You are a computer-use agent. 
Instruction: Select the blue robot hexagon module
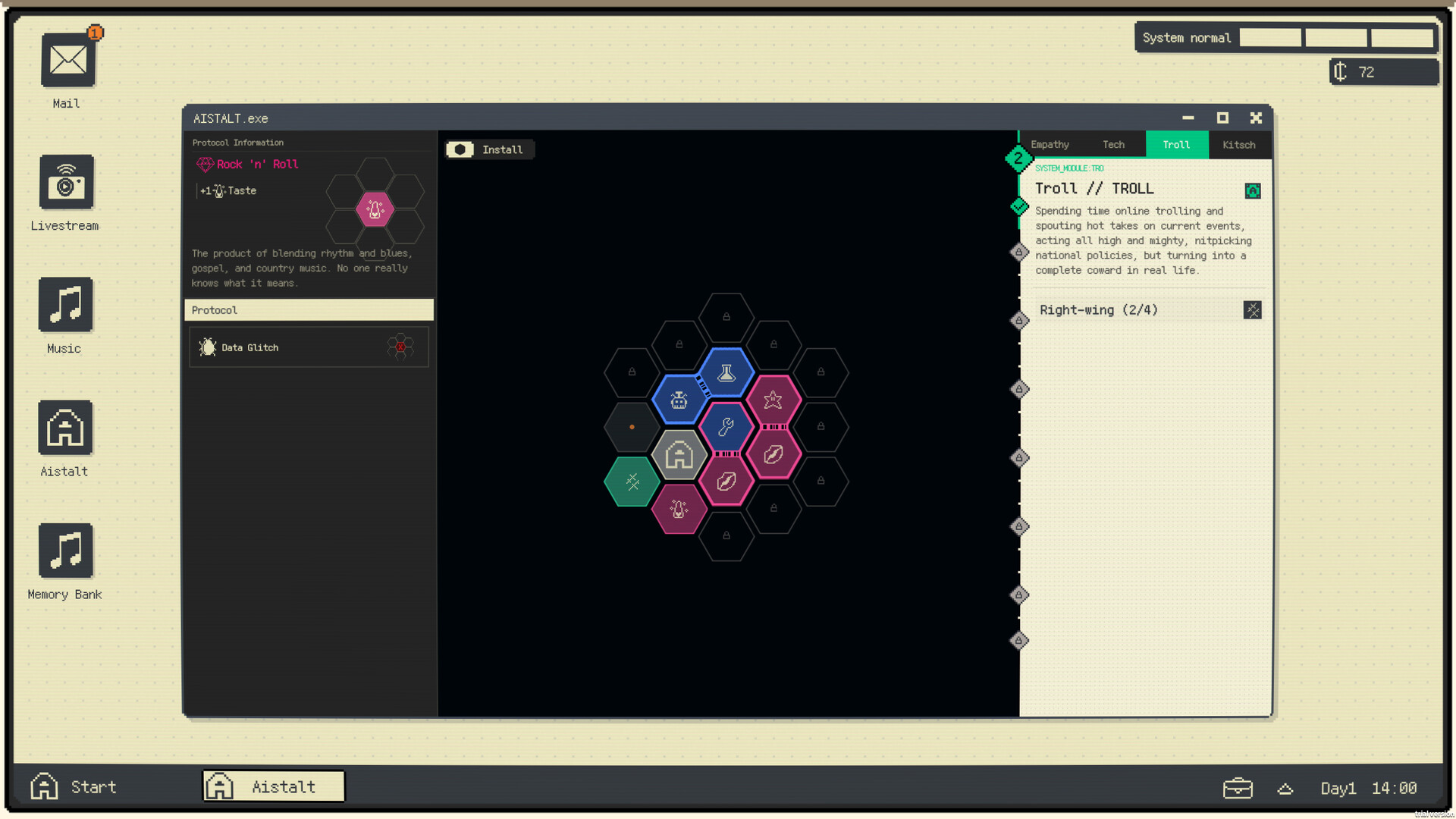tap(679, 400)
